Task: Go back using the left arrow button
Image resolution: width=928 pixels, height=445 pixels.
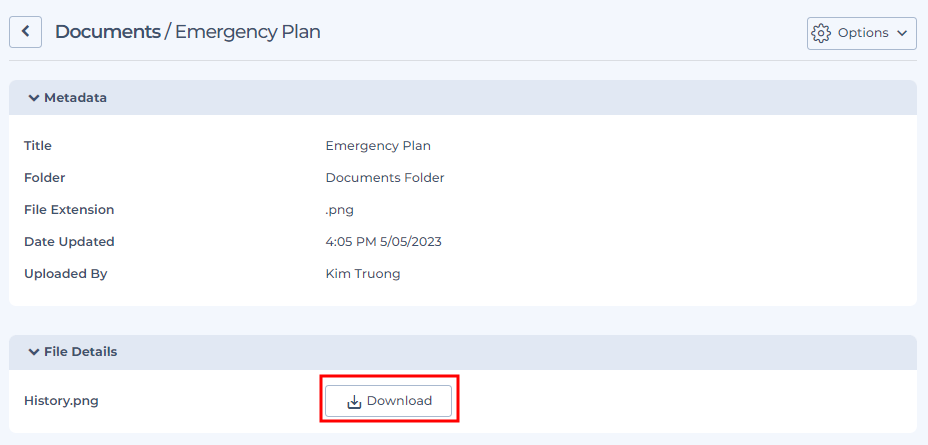Action: click(25, 32)
